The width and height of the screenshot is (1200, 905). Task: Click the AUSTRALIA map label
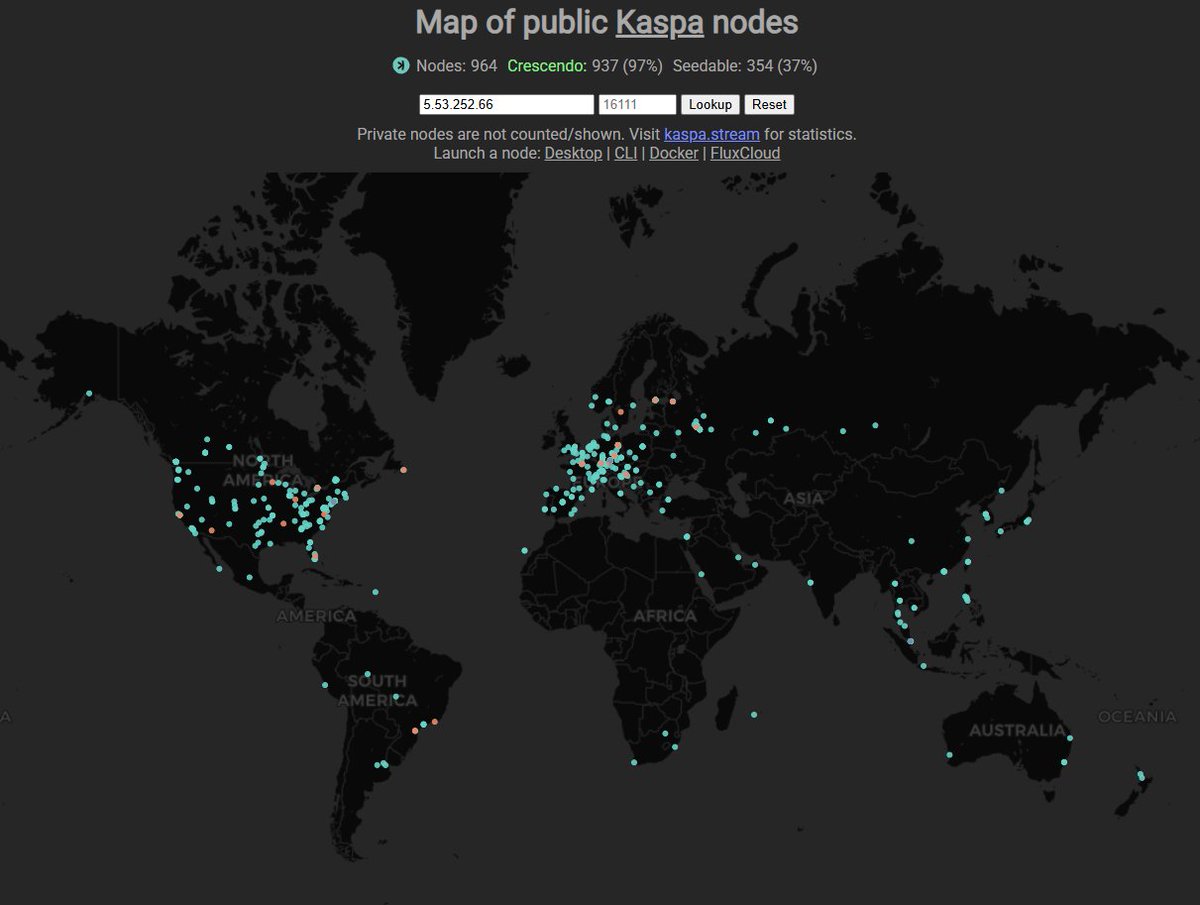point(1017,731)
